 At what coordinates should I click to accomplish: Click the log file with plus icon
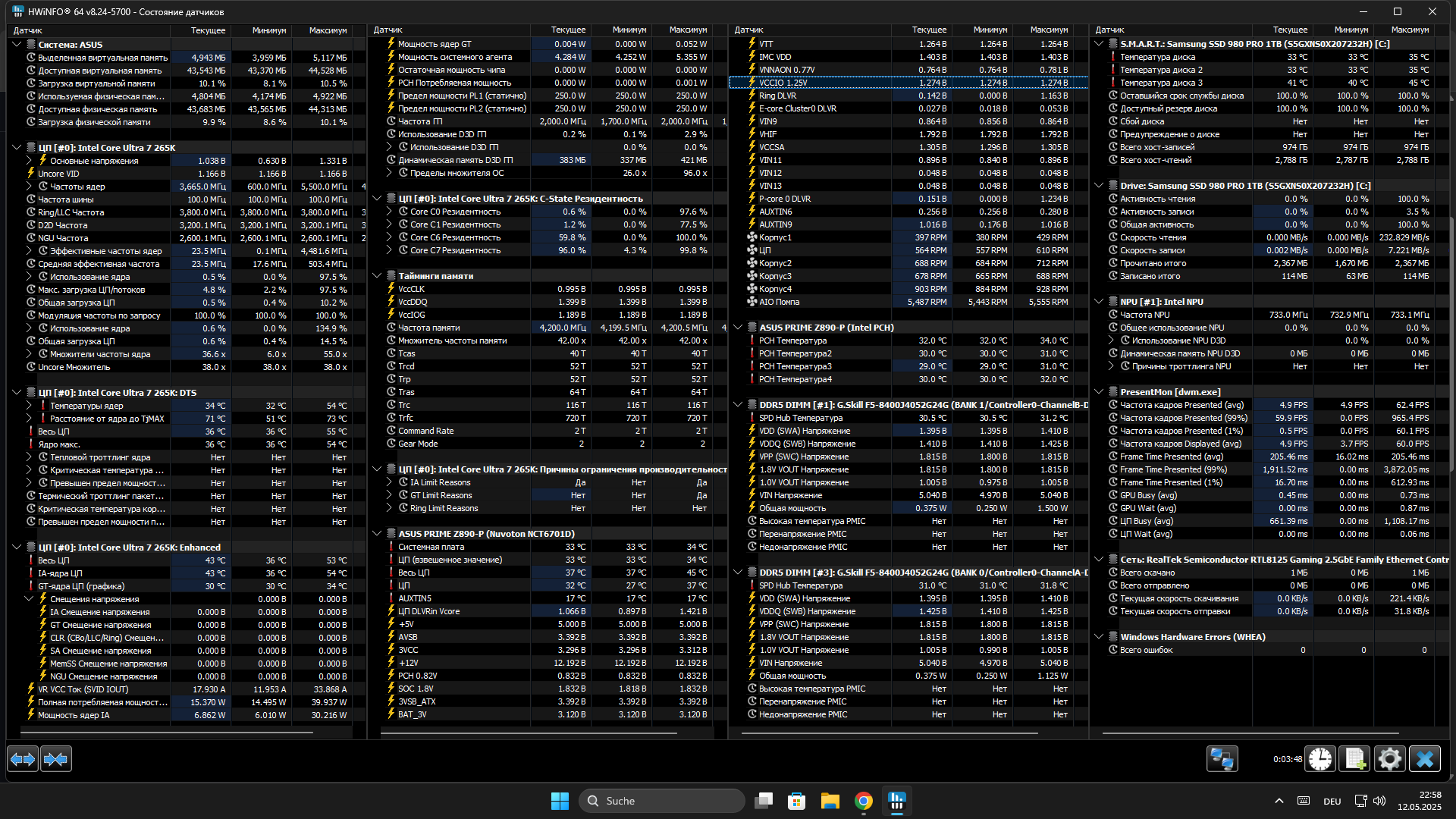click(x=1355, y=759)
